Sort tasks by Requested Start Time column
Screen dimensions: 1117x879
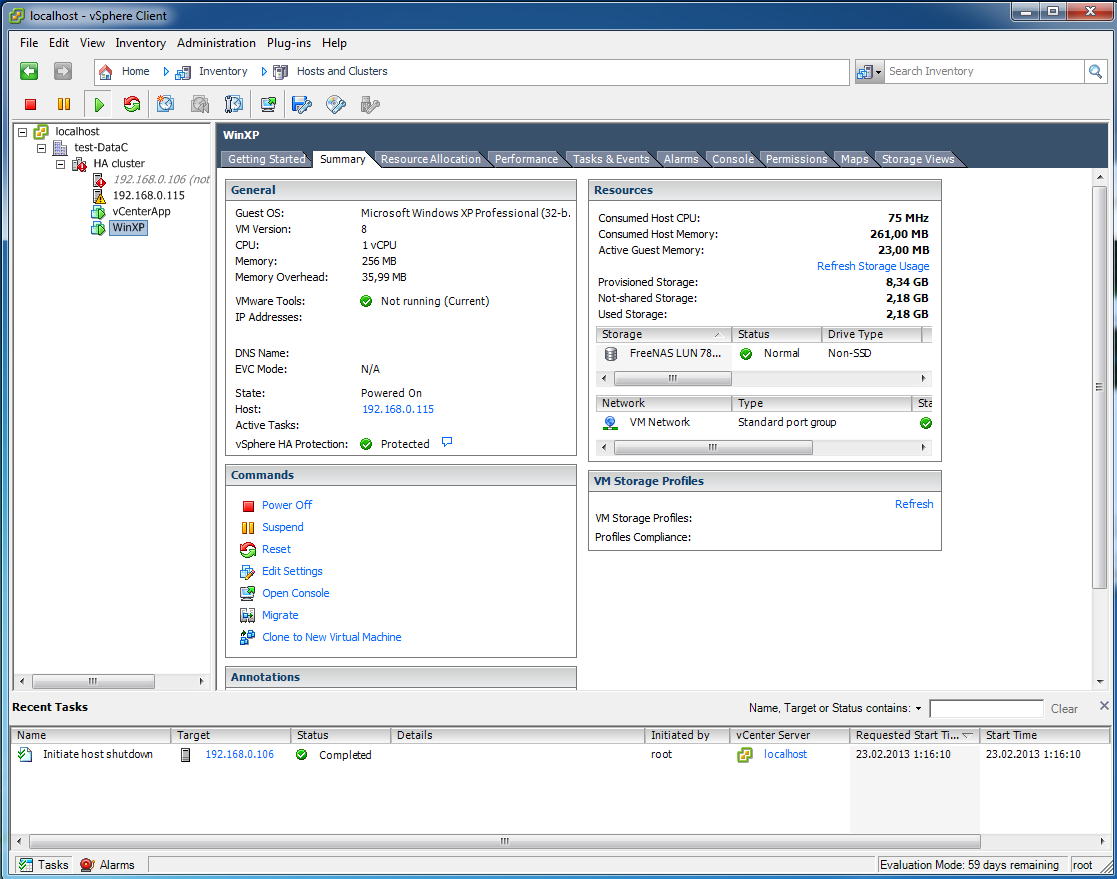(x=914, y=735)
